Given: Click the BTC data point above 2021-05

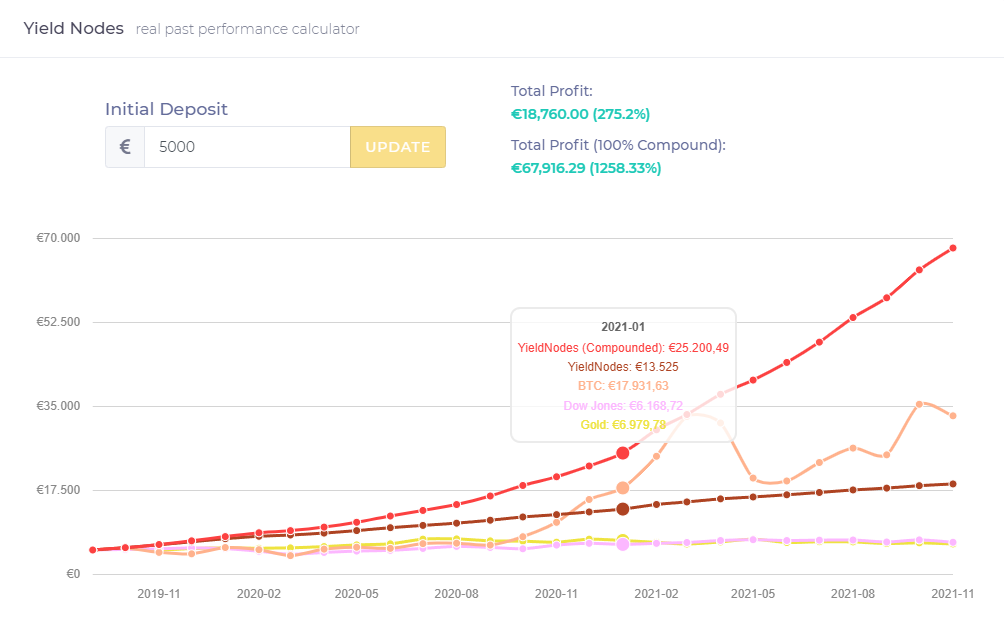Looking at the screenshot, I should 753,479.
